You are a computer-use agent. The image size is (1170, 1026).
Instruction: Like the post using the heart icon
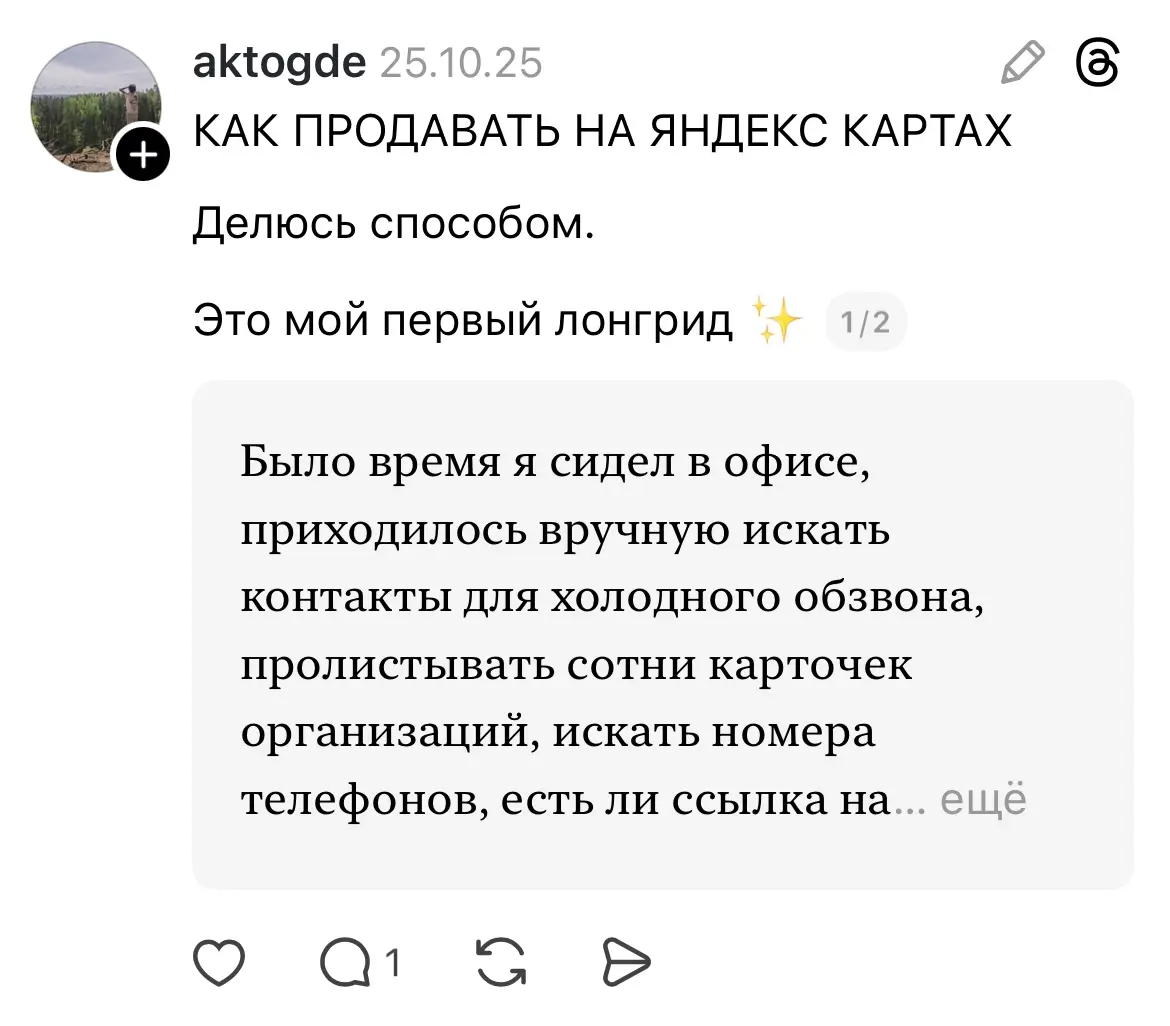tap(219, 963)
